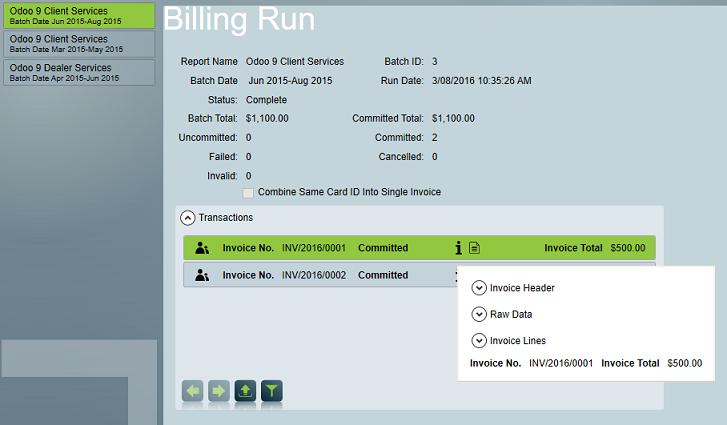727x425 pixels.
Task: Enable Combine Same Card ID Into Single Invoice
Action: pos(249,192)
